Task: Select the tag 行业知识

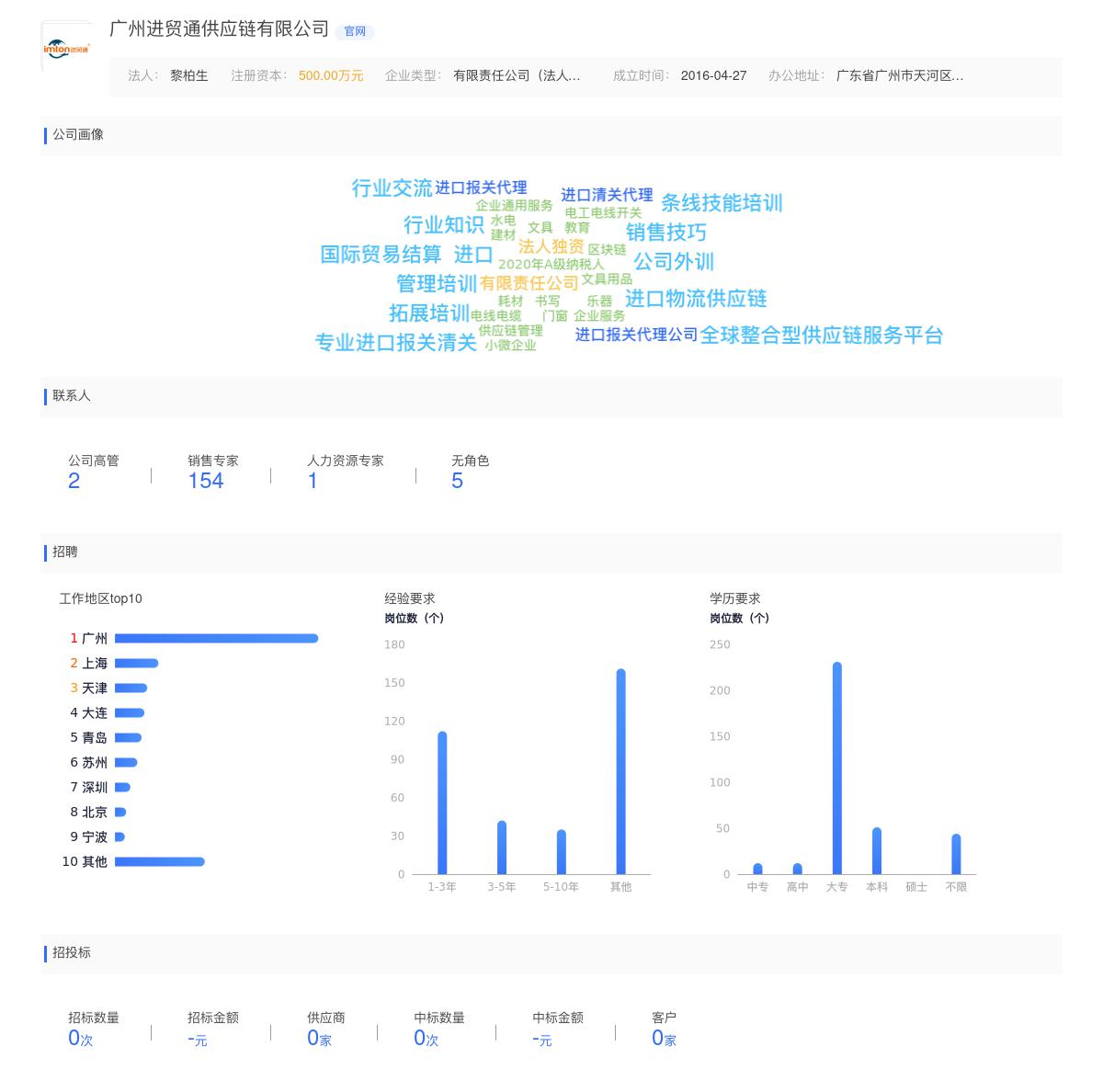Action: pos(444,225)
